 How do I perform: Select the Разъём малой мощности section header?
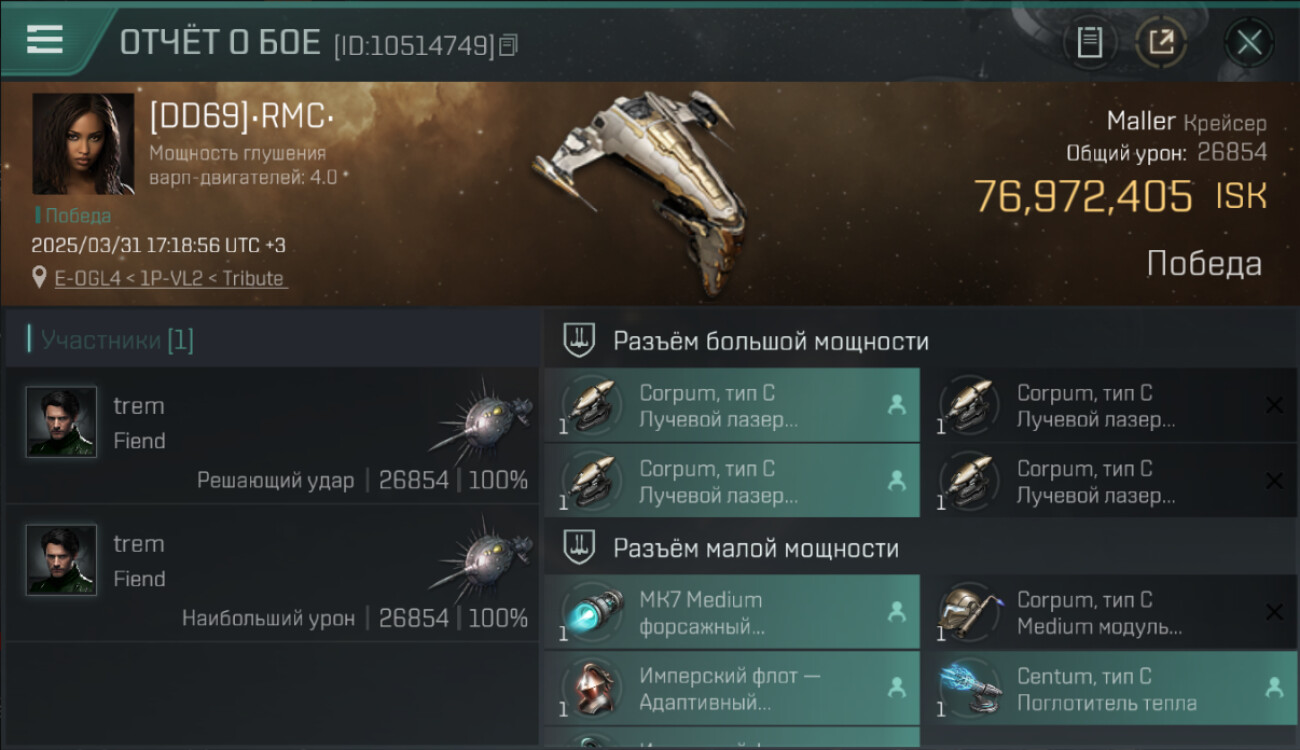coord(756,548)
